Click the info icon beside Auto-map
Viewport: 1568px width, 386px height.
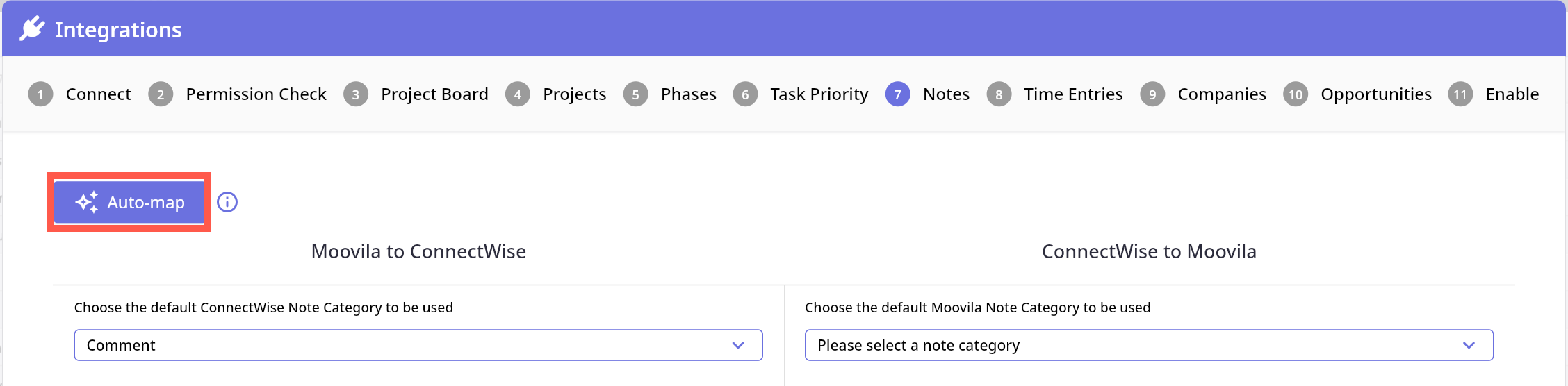(x=227, y=202)
